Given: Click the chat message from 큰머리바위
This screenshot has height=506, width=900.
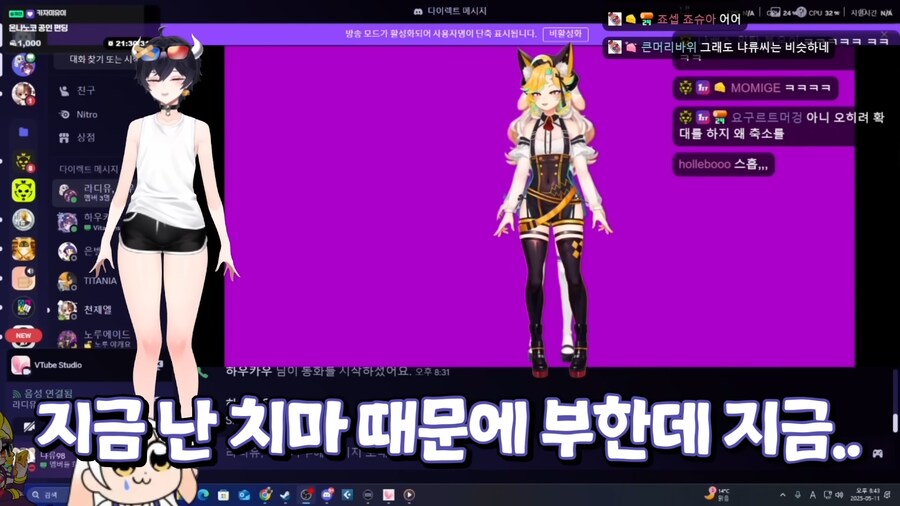Looking at the screenshot, I should click(x=719, y=48).
